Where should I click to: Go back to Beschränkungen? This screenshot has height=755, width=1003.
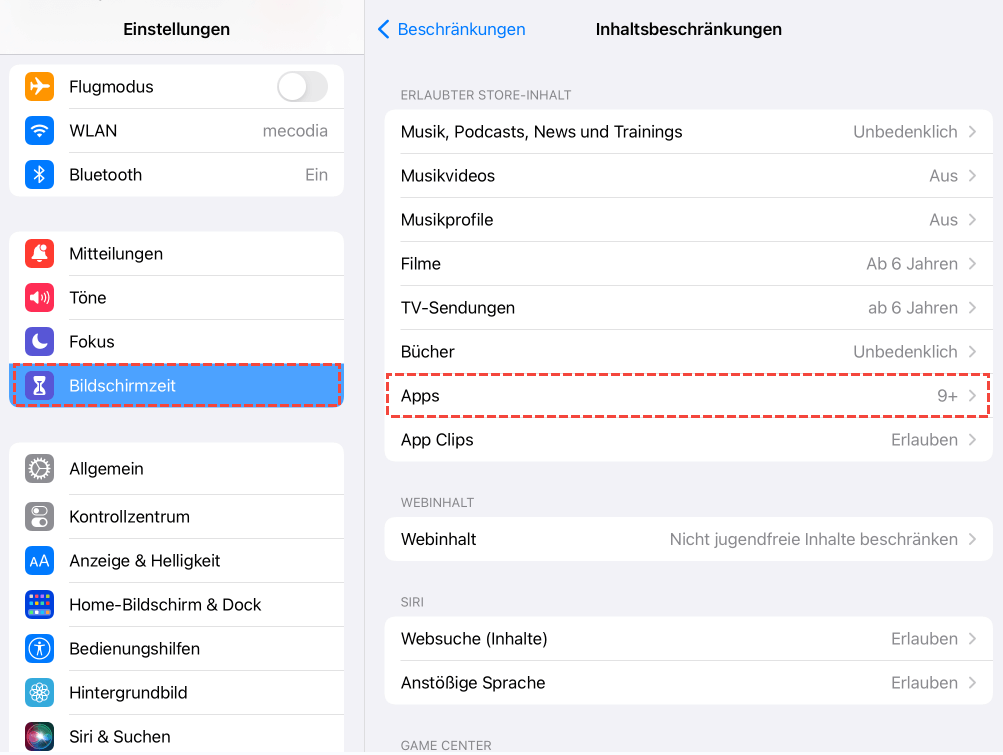pyautogui.click(x=452, y=29)
